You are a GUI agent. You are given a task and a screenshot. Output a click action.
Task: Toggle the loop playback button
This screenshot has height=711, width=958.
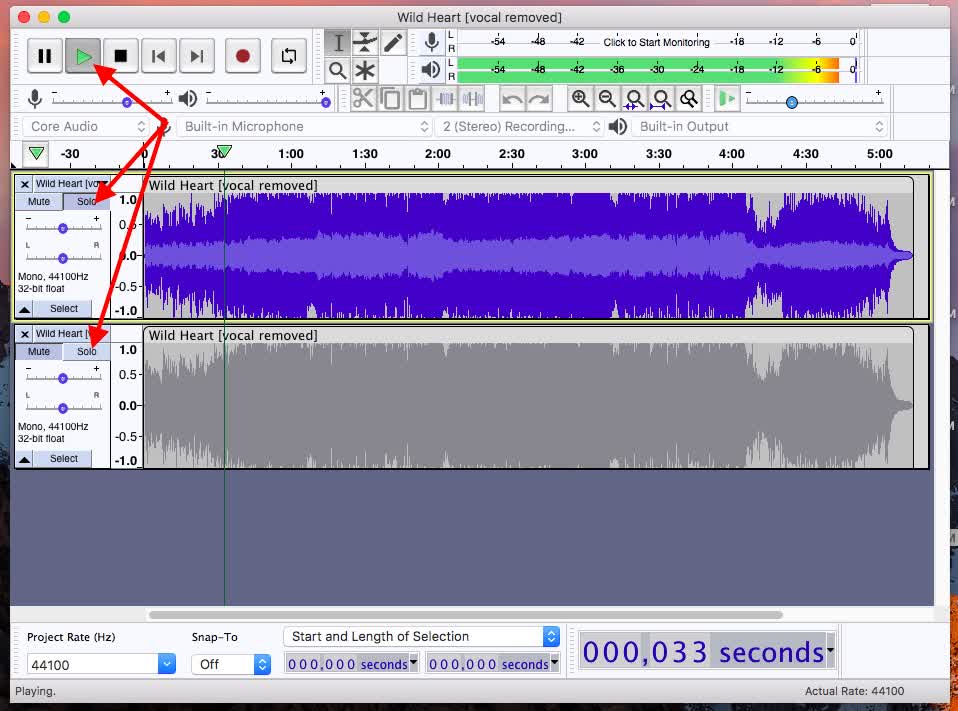coord(288,56)
